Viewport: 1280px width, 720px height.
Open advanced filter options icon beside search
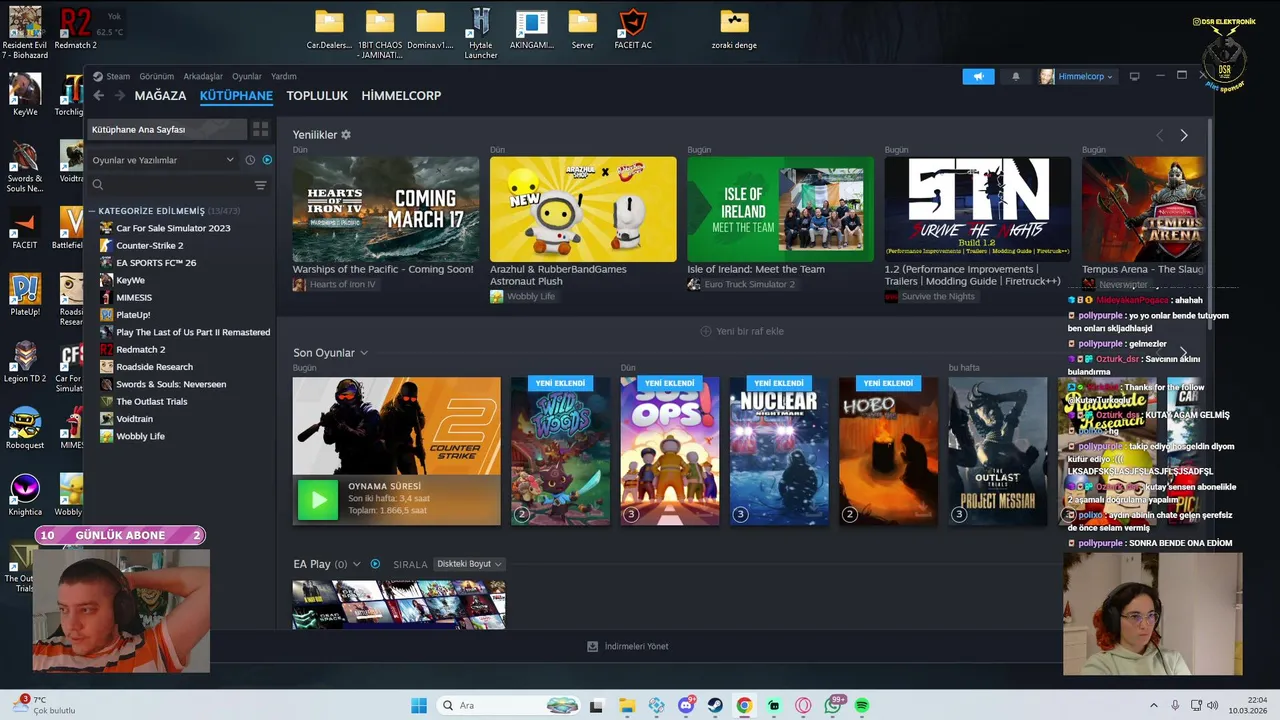(260, 185)
